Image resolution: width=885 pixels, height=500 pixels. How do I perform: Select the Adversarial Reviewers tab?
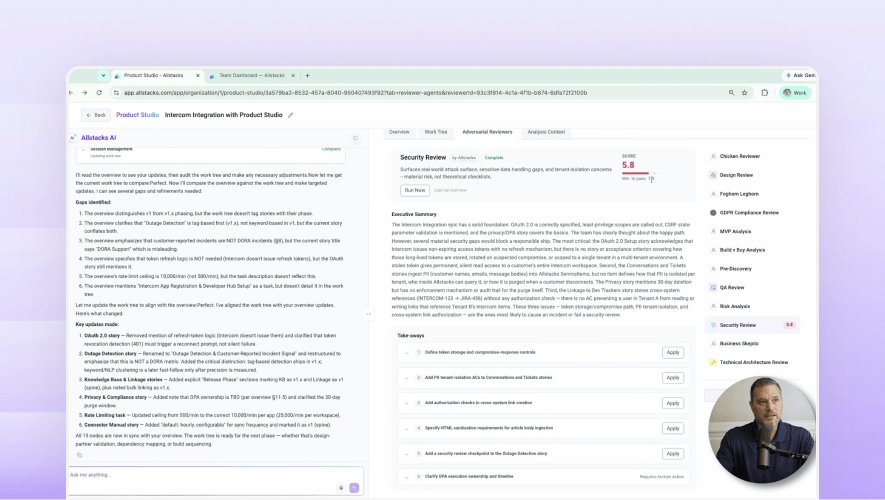[487, 132]
